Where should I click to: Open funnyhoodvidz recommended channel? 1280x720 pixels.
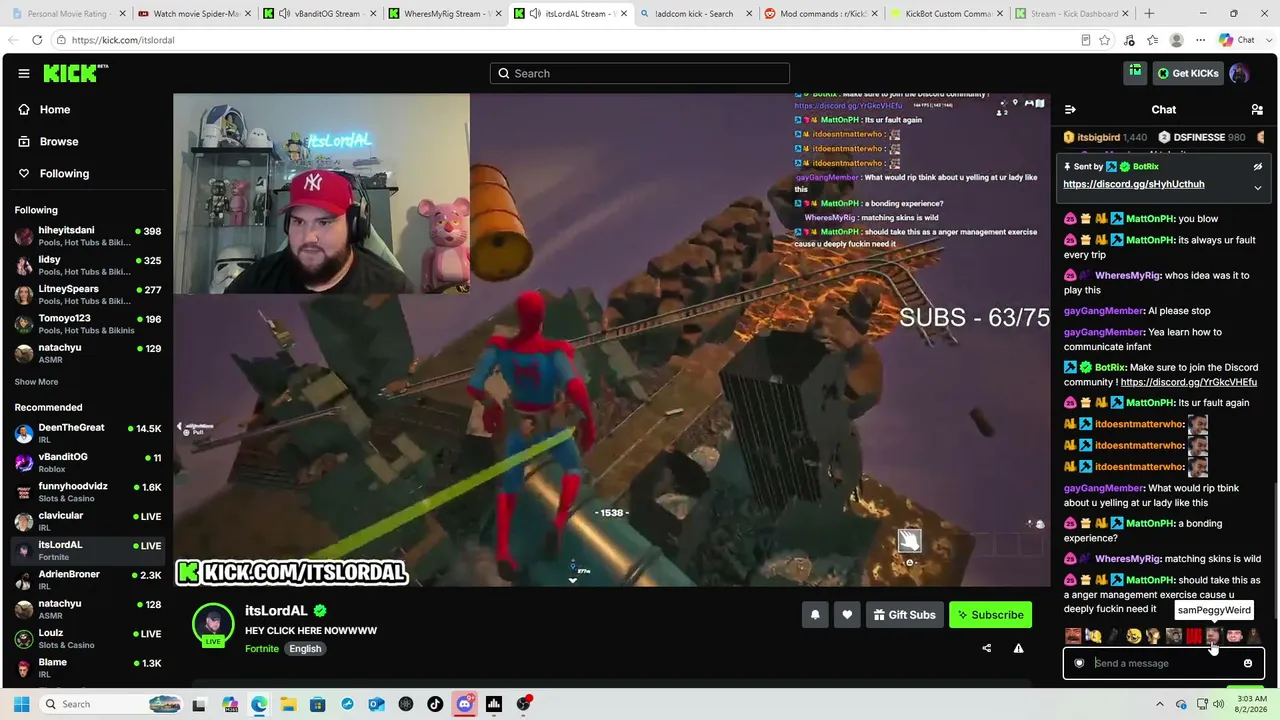pyautogui.click(x=88, y=491)
